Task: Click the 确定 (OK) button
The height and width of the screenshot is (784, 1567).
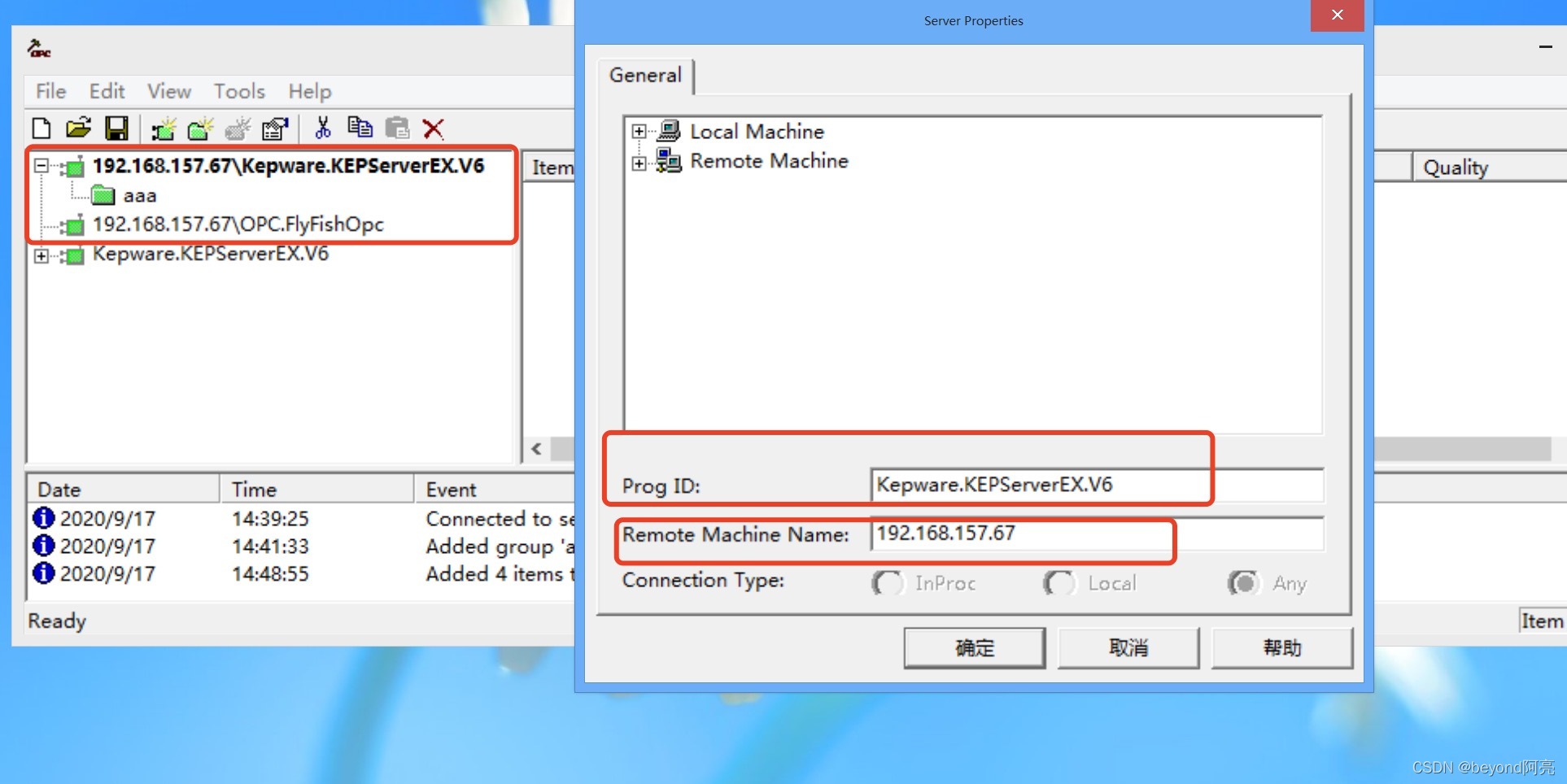Action: tap(975, 647)
